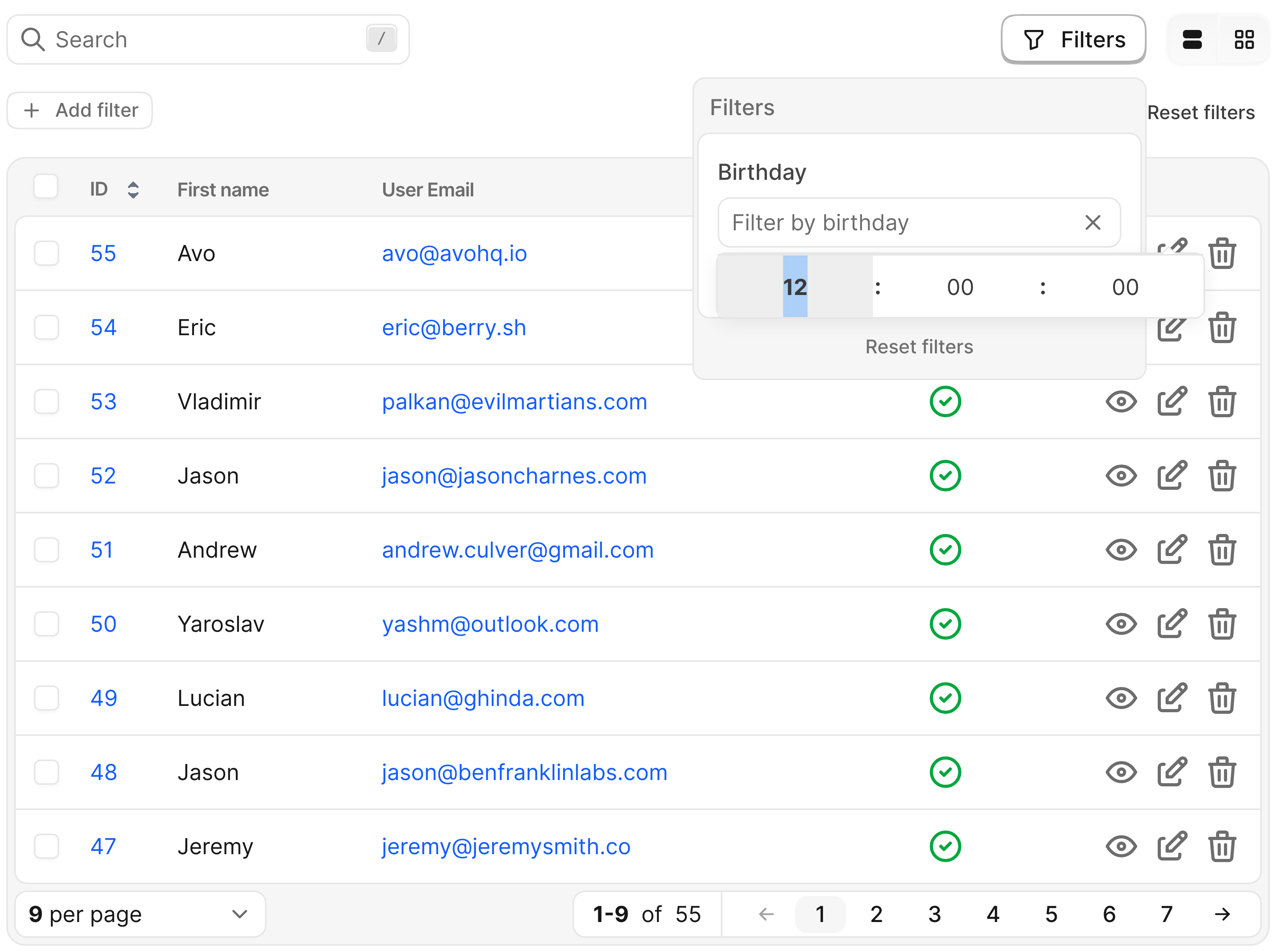
Task: Clear the birthday filter with X
Action: [1092, 222]
